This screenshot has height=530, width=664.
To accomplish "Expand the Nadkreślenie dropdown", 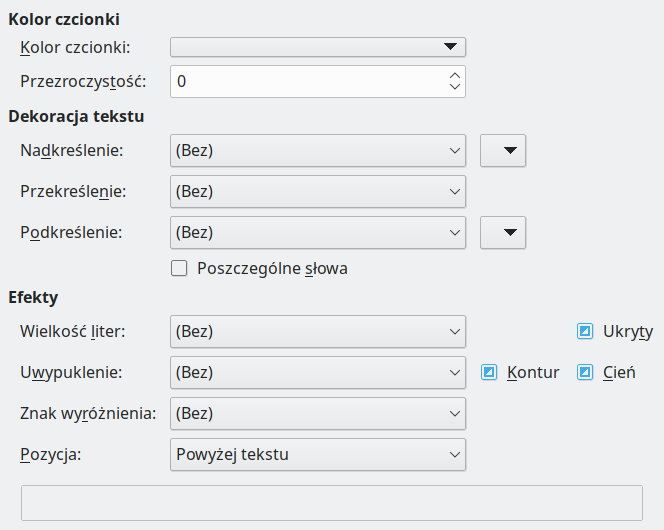I will point(318,151).
